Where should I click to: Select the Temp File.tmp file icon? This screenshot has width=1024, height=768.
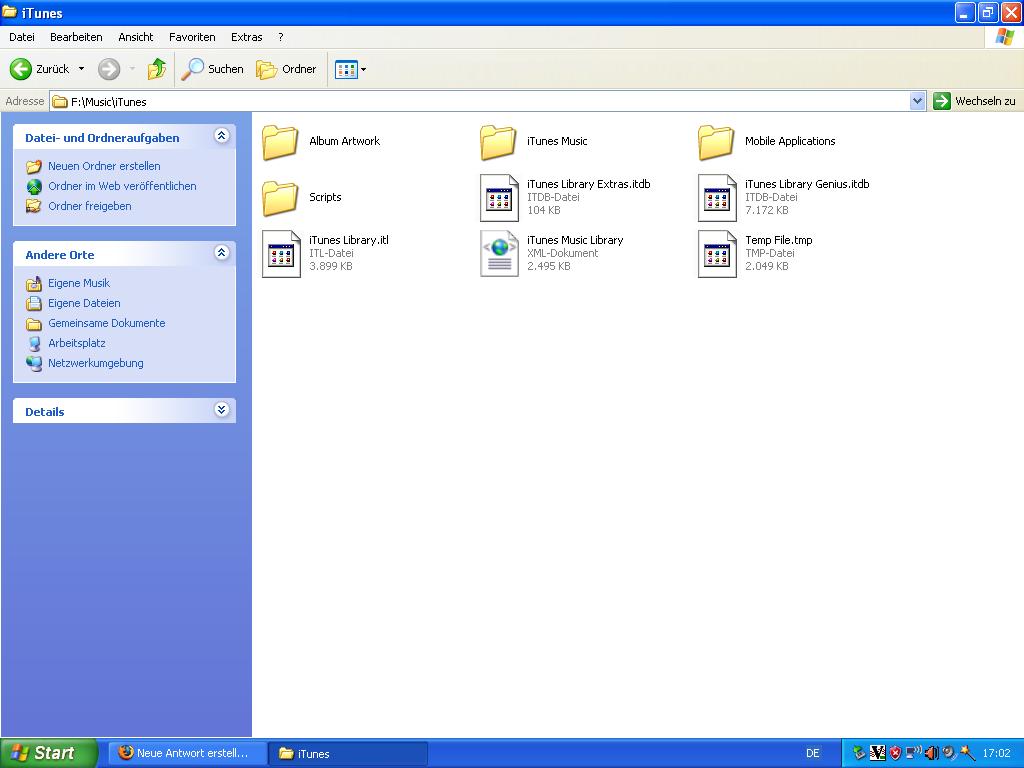click(x=718, y=254)
